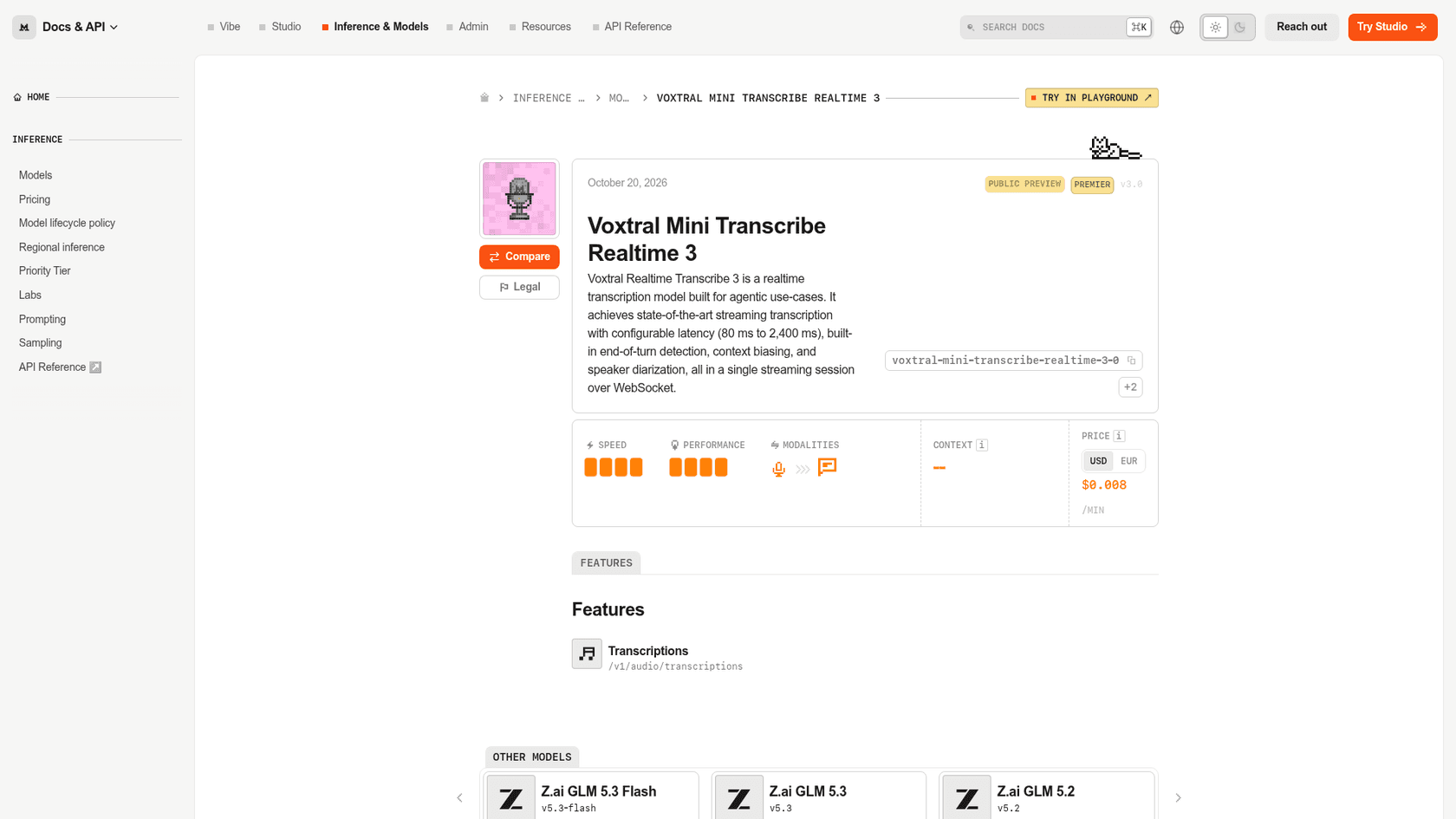This screenshot has height=819, width=1456.
Task: Select the Inference & Models tab
Action: (x=375, y=27)
